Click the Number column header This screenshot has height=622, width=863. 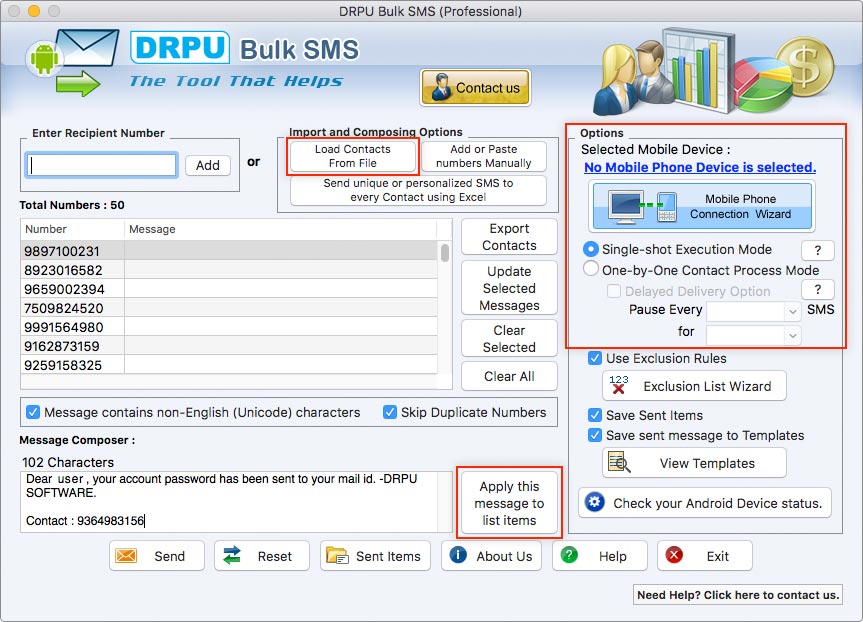73,229
